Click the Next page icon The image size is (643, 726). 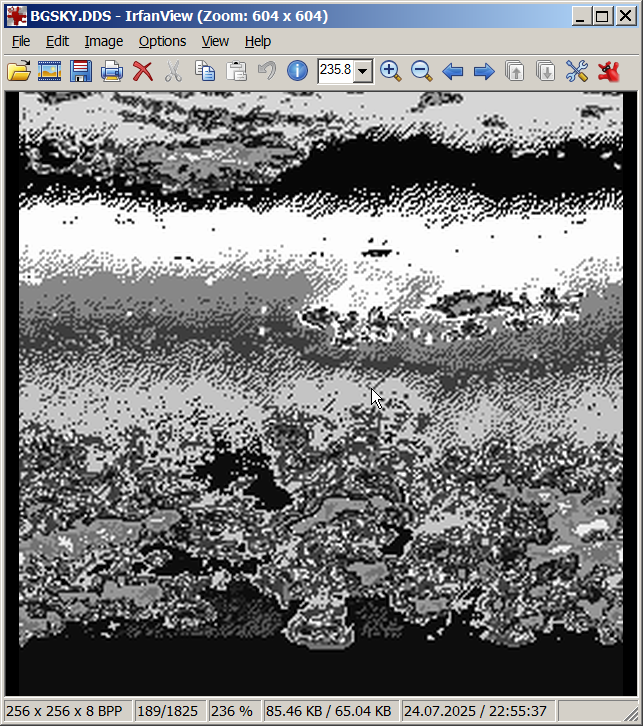pos(546,71)
